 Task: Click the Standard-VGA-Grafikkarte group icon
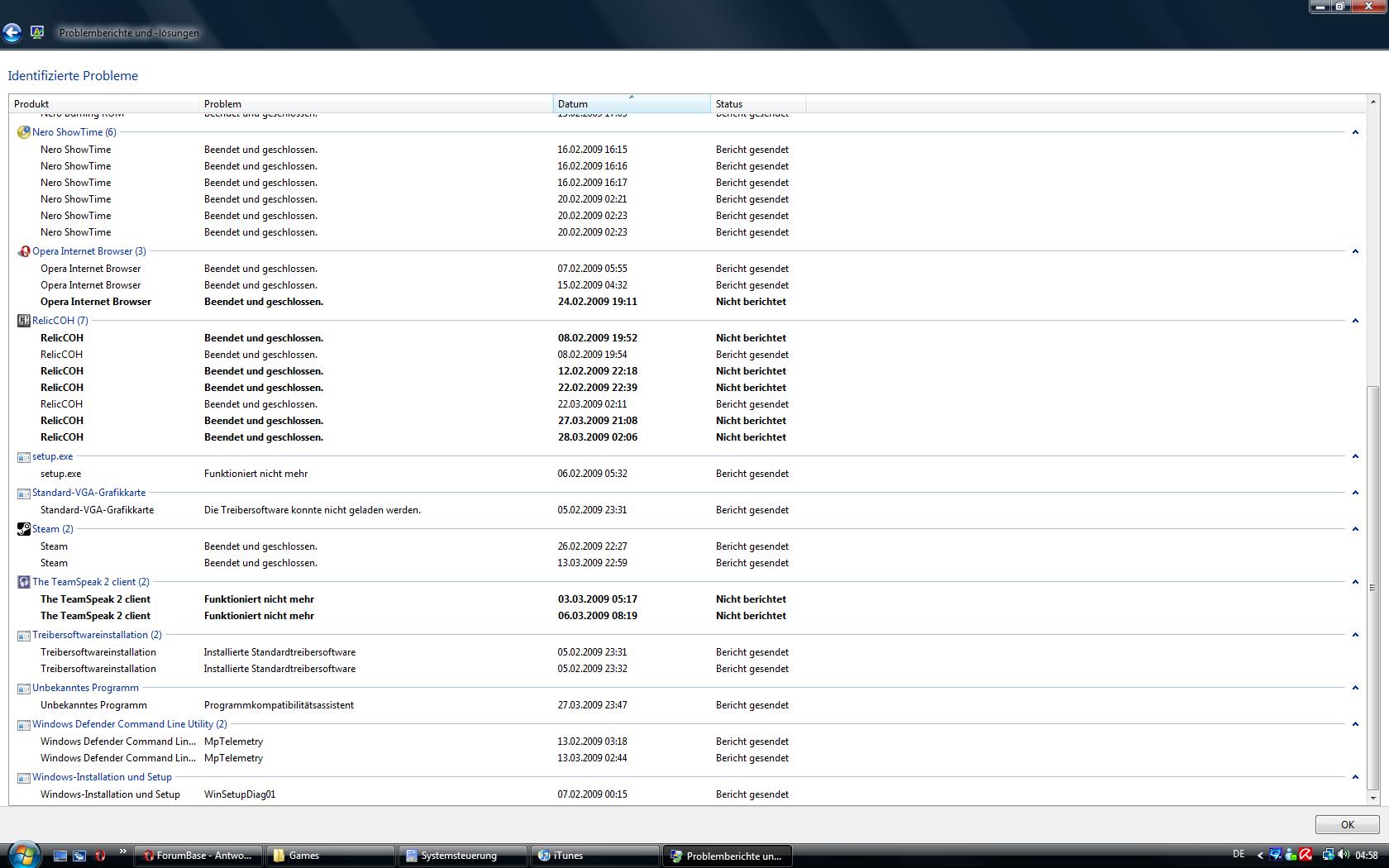24,493
